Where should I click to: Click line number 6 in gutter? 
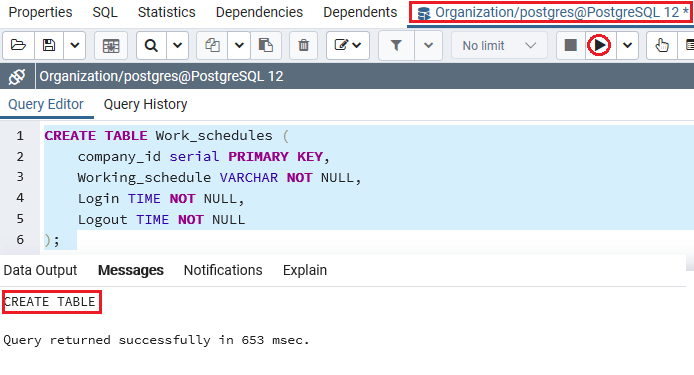(x=20, y=240)
